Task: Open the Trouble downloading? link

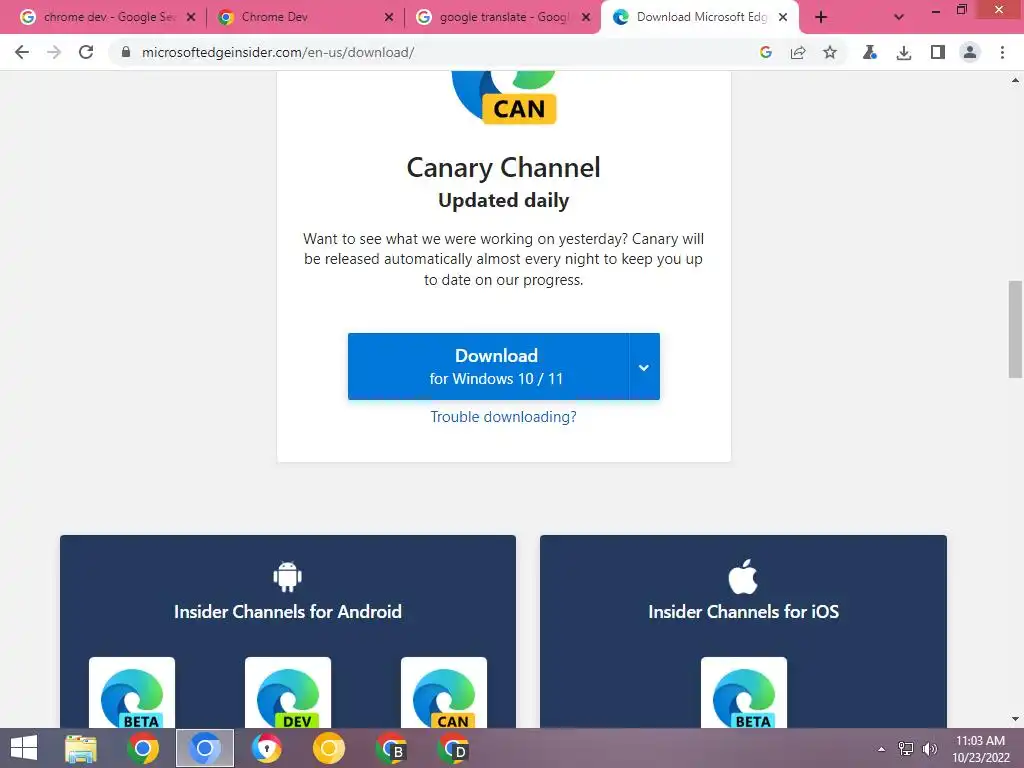Action: click(504, 417)
